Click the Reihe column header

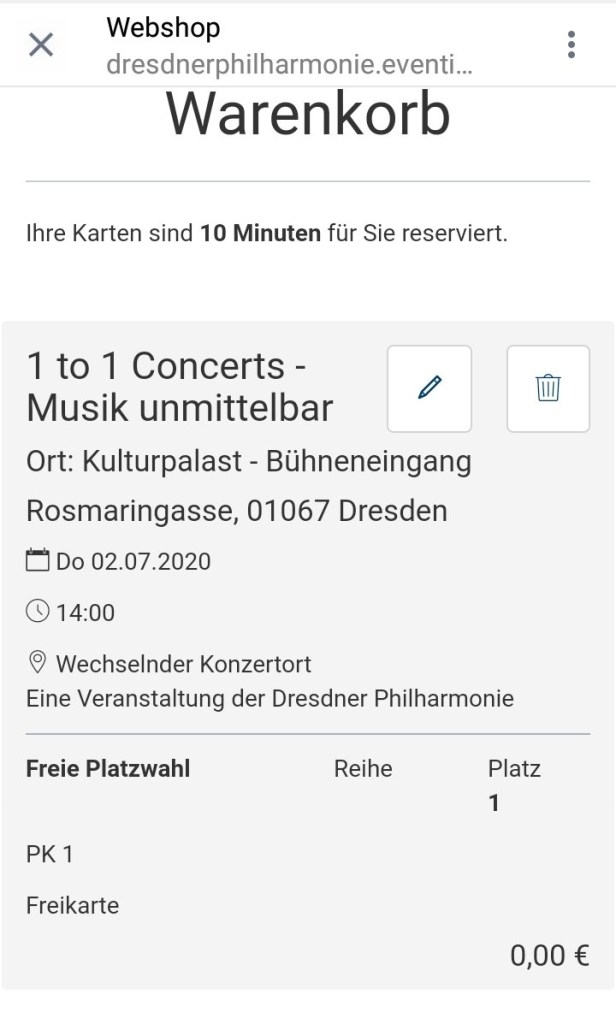coord(363,768)
